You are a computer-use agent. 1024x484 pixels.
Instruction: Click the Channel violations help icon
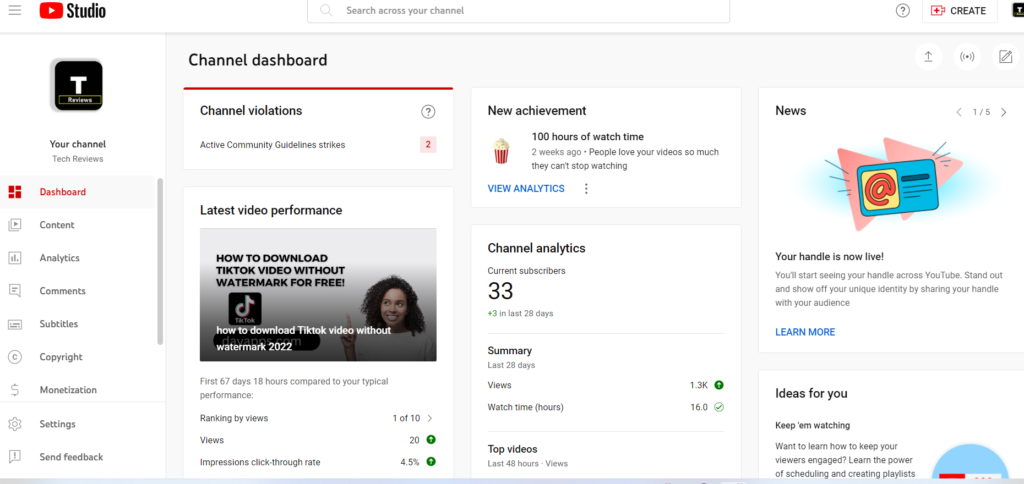click(x=428, y=112)
